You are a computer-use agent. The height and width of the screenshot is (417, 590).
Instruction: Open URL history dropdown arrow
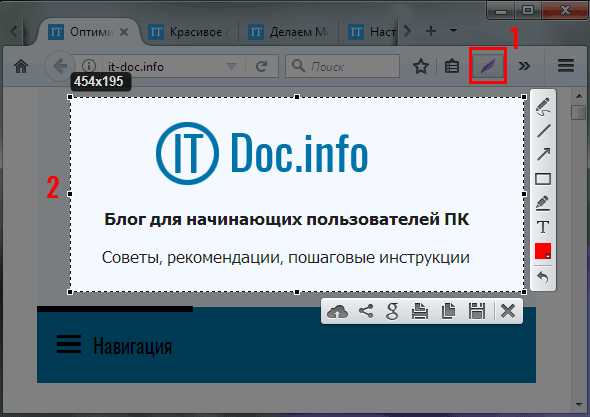click(231, 67)
